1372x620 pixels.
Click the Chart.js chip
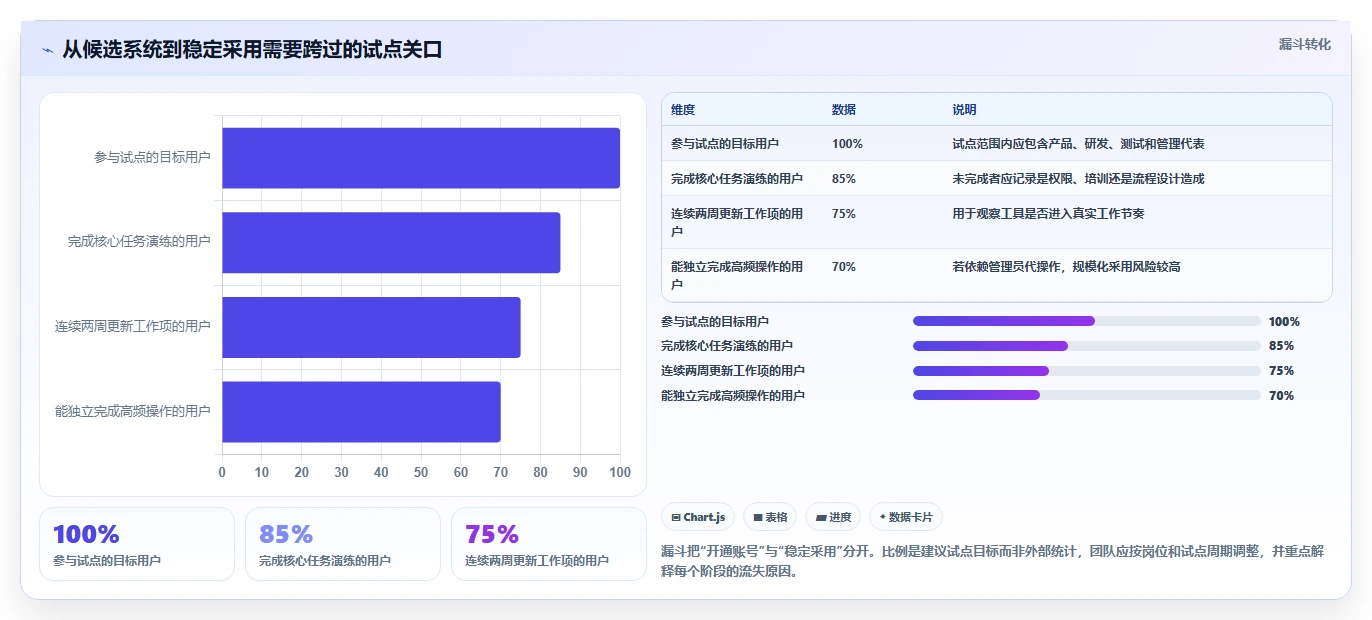(x=698, y=517)
